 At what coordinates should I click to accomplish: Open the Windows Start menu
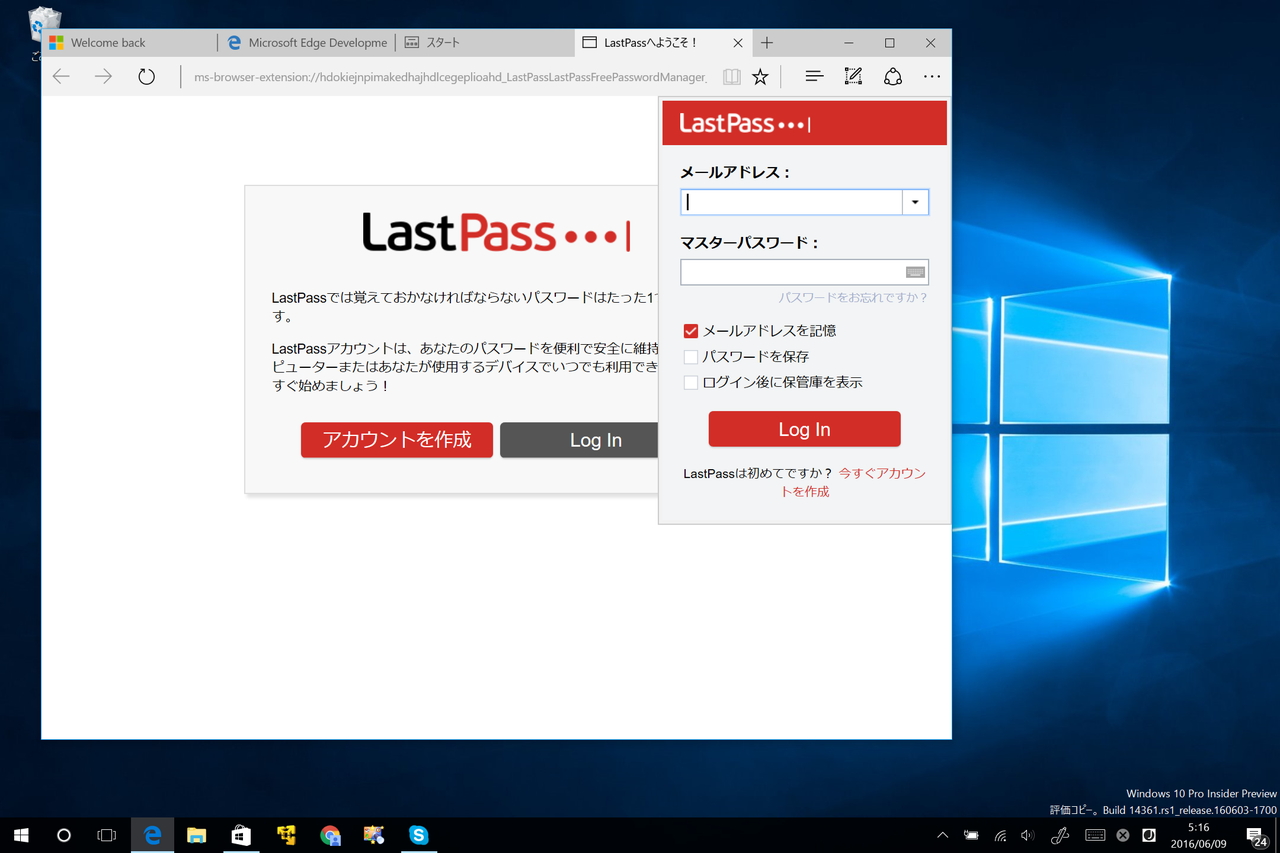coord(21,835)
